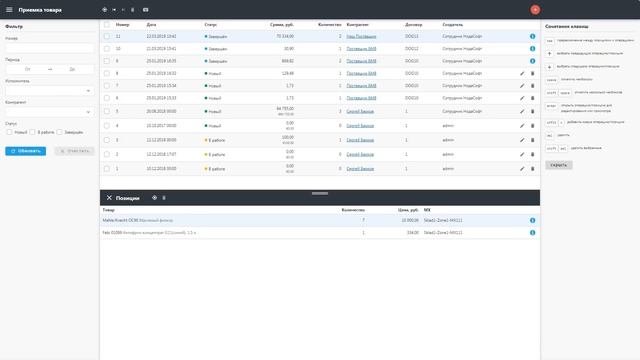Click eye icon in Позиции panel header
This screenshot has width=640, height=360.
click(x=154, y=198)
